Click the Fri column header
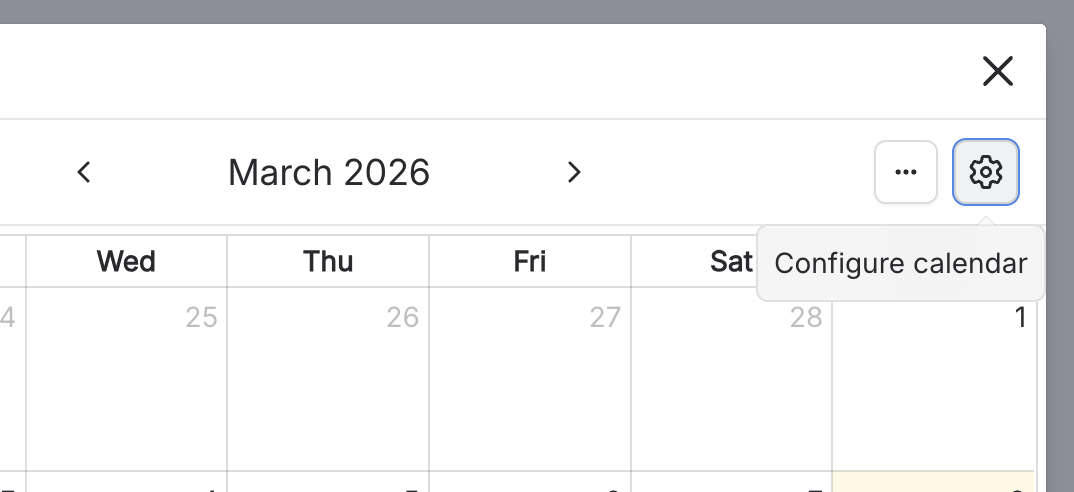 (530, 261)
